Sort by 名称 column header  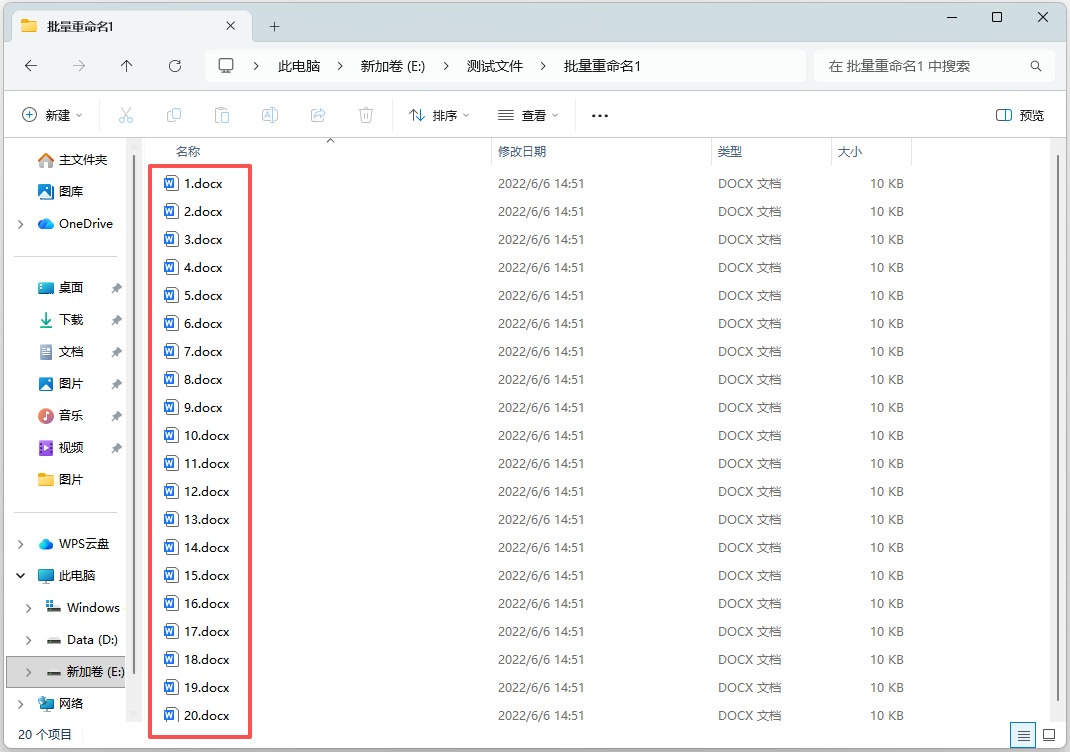188,151
